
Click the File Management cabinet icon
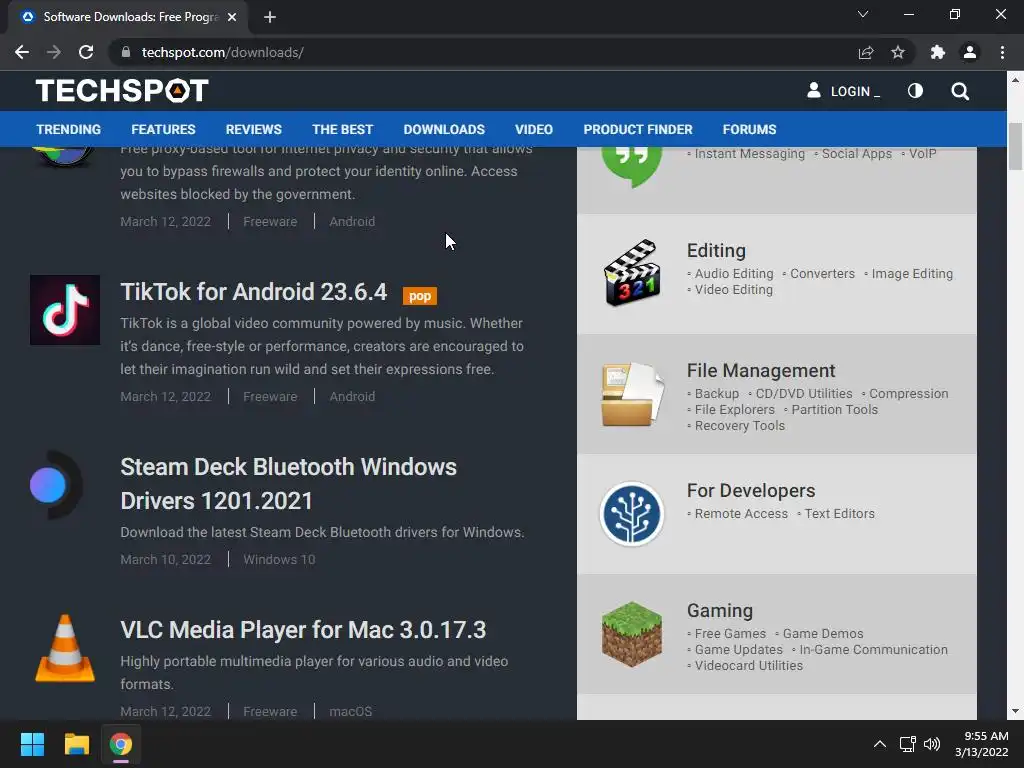pyautogui.click(x=632, y=394)
